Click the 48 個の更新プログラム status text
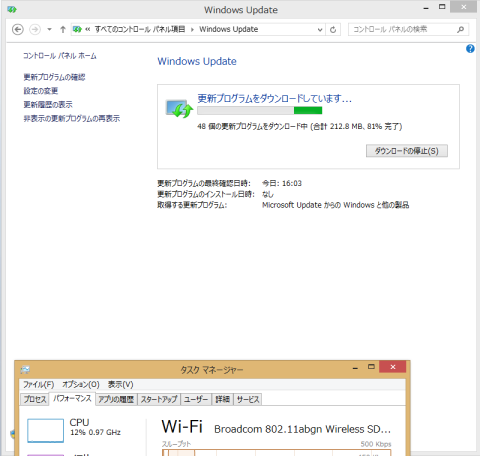This screenshot has width=480, height=456. [300, 127]
